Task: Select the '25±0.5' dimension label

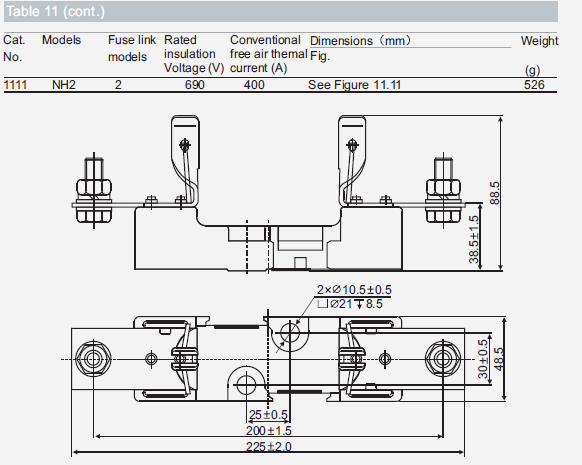Action: coord(268,415)
